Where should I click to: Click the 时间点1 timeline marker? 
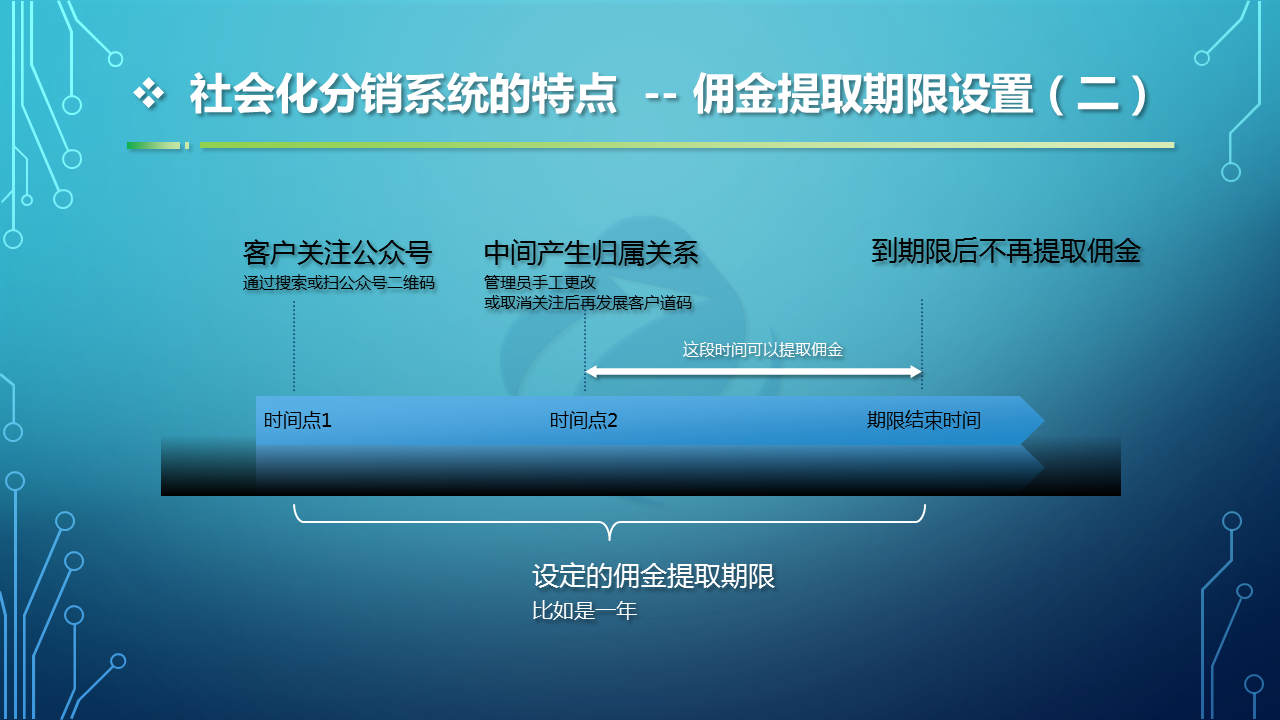[x=298, y=421]
